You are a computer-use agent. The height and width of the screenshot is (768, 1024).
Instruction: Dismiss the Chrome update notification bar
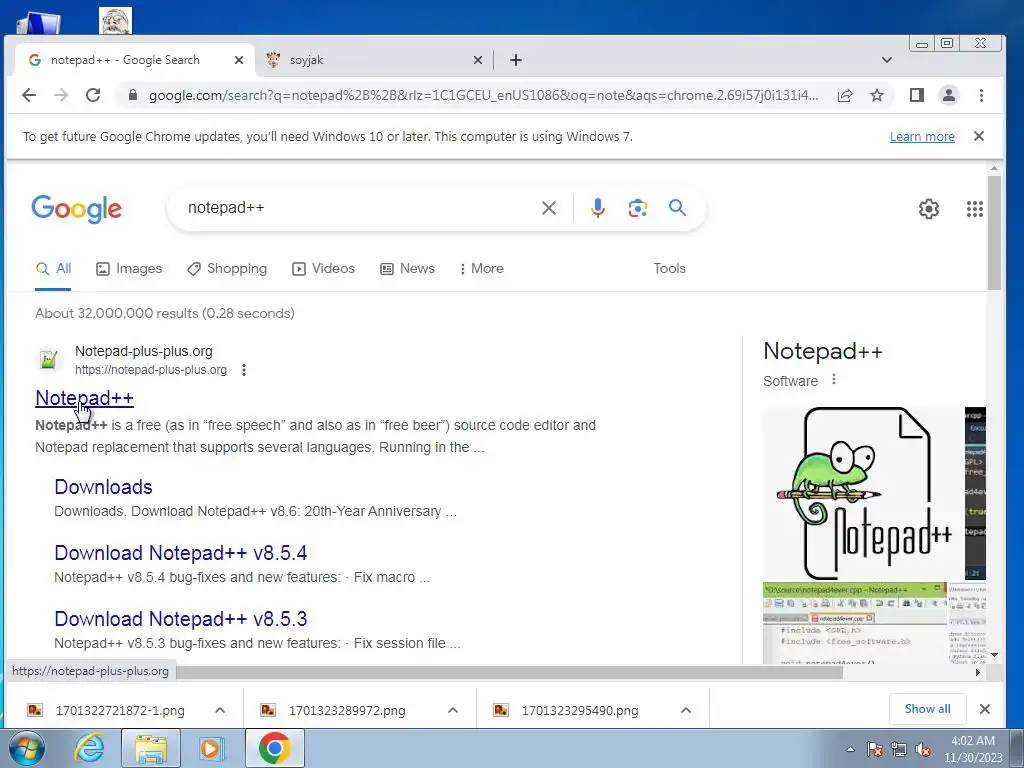point(978,136)
